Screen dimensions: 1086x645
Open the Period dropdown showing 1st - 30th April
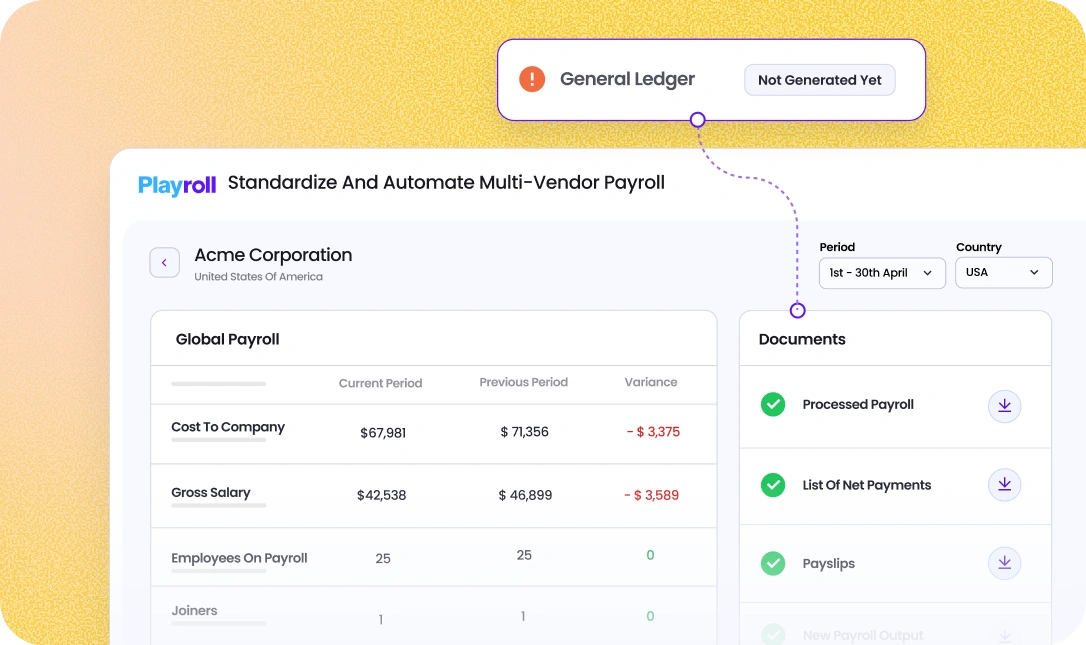[x=882, y=273]
